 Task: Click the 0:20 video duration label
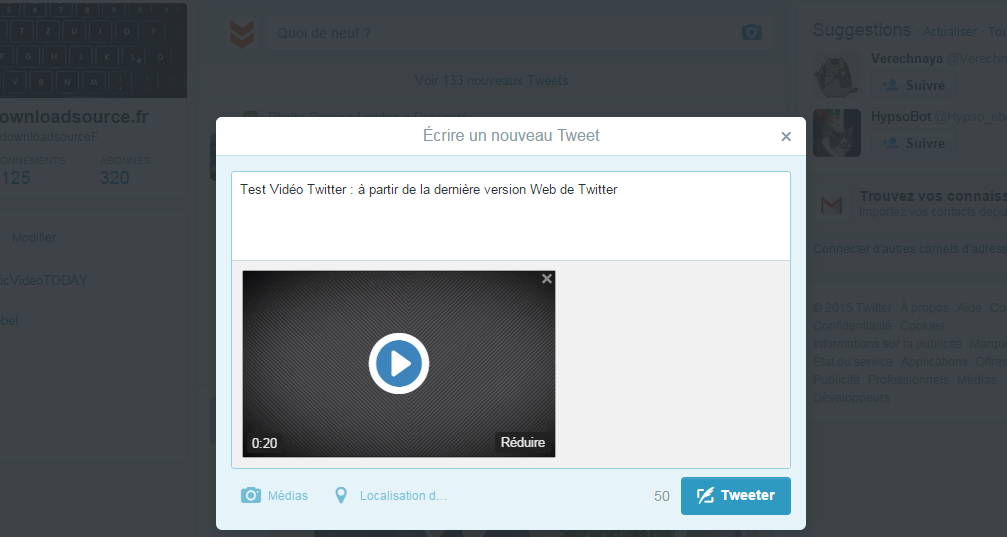coord(264,443)
